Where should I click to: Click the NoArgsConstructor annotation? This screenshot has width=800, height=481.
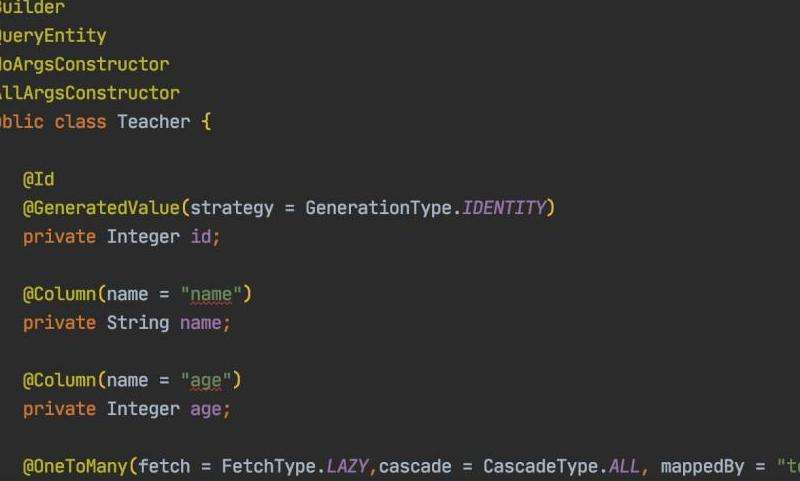coord(85,65)
